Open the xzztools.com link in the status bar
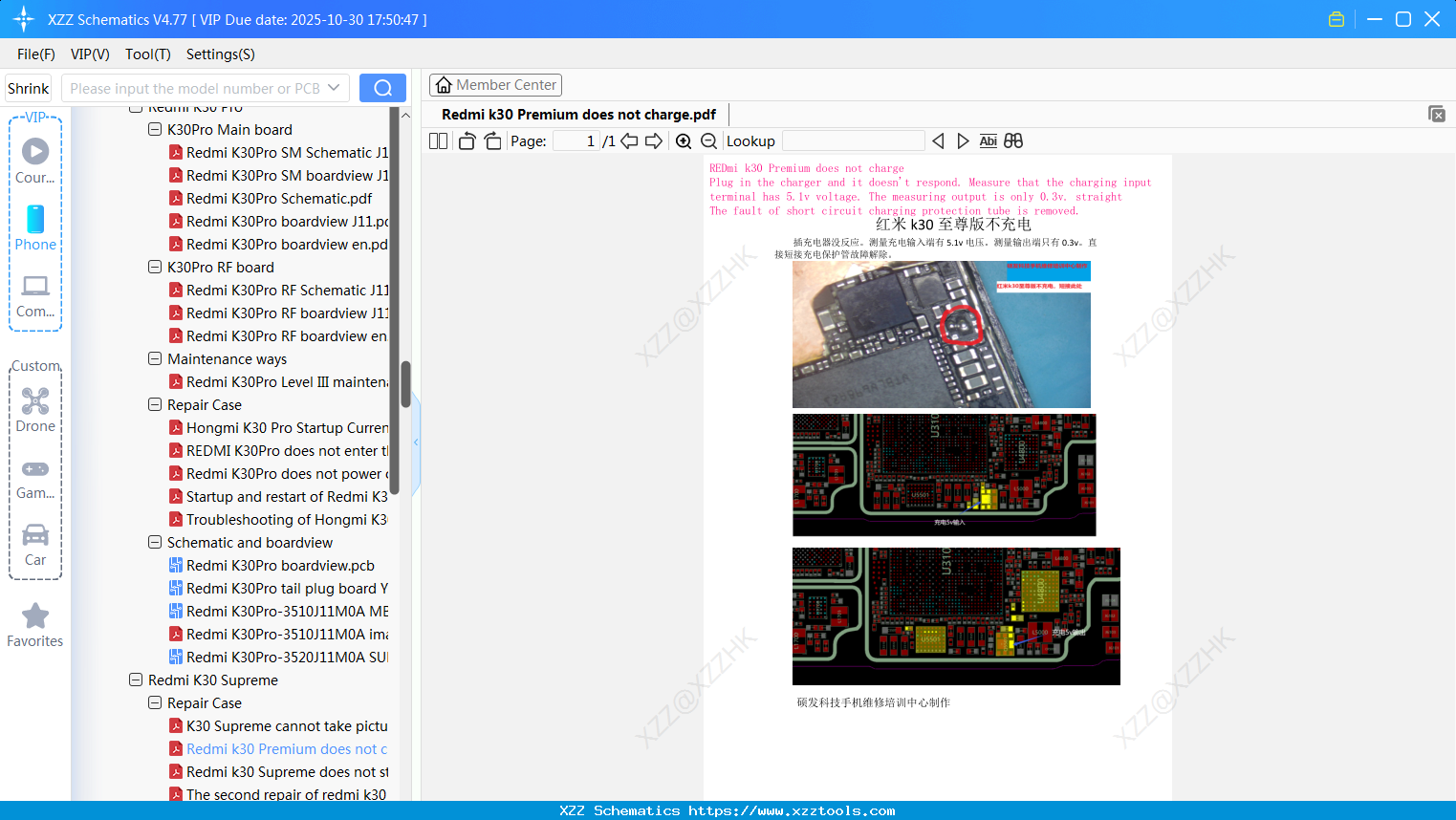1456x820 pixels. coord(792,810)
